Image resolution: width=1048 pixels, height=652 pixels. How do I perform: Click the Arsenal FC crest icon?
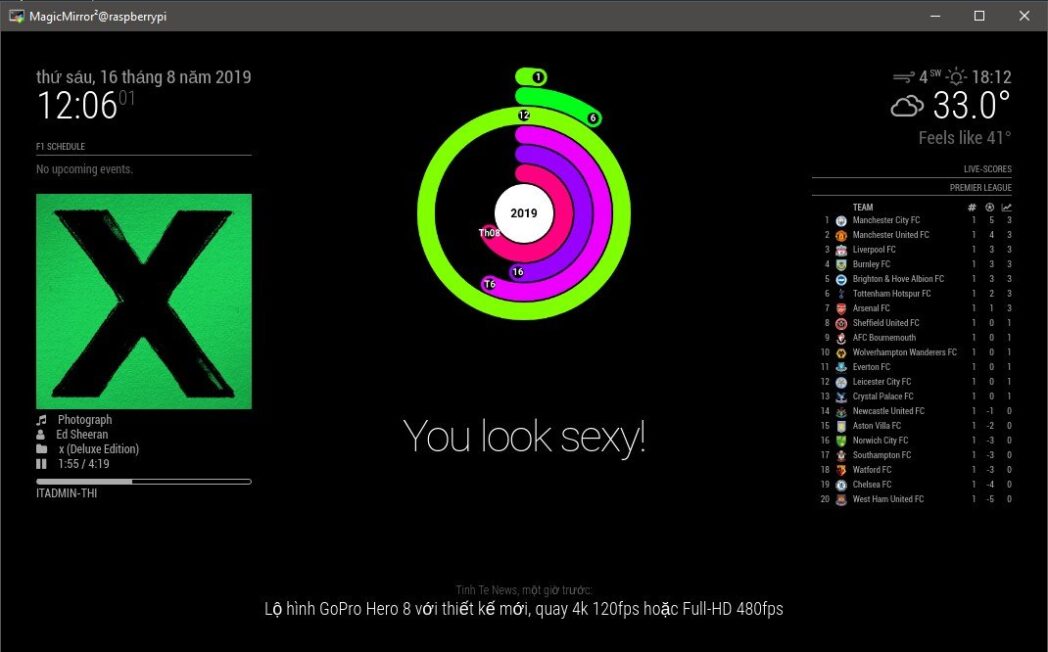(841, 309)
